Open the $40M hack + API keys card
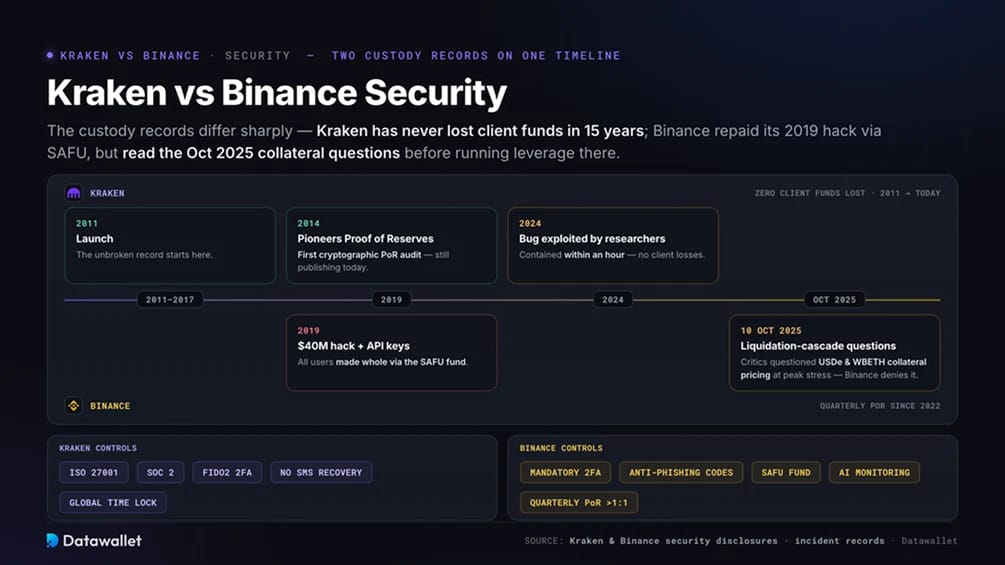This screenshot has height=565, width=1005. coord(392,352)
